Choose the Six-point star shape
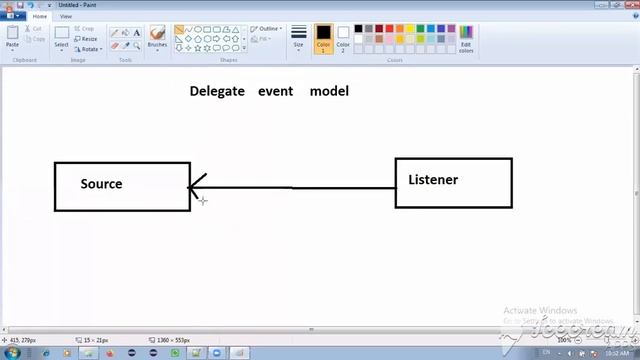The width and height of the screenshot is (640, 360). click(x=207, y=48)
